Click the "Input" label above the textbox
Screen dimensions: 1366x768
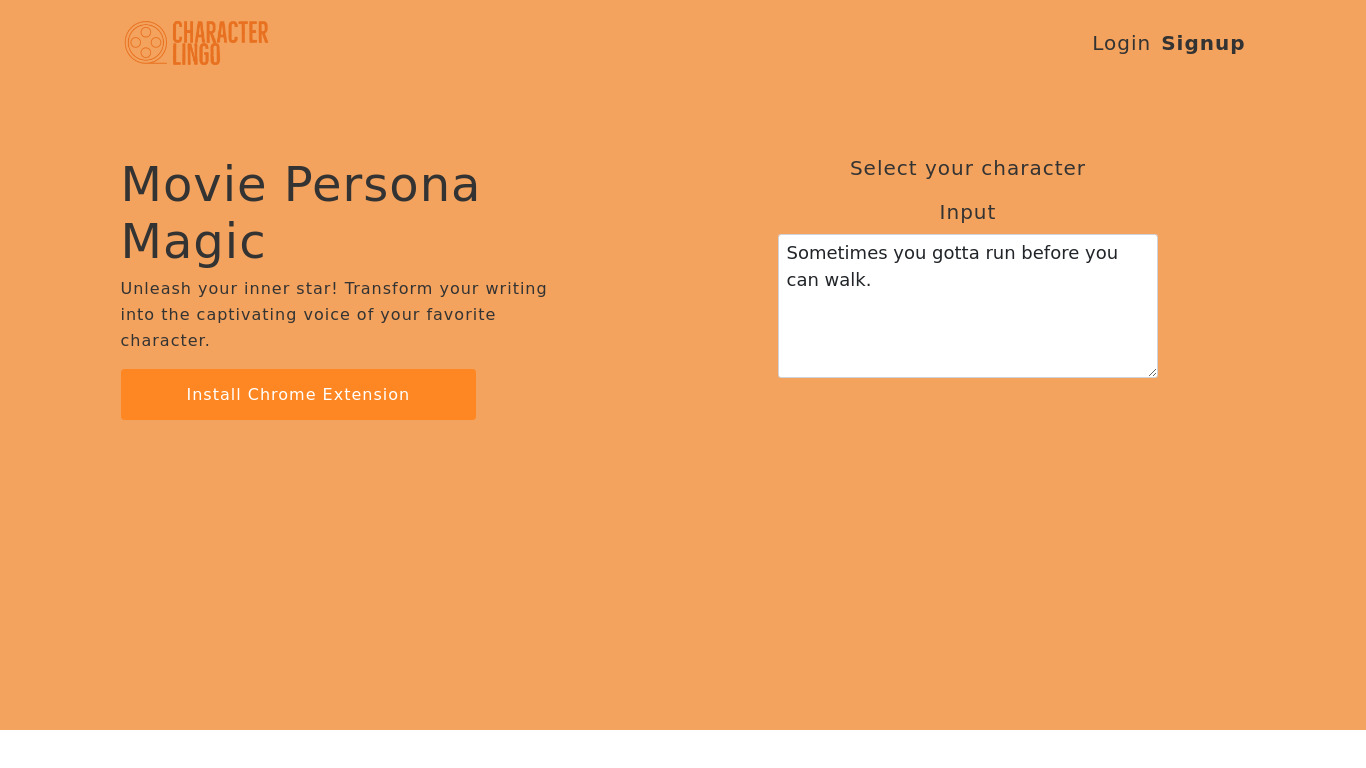click(967, 212)
